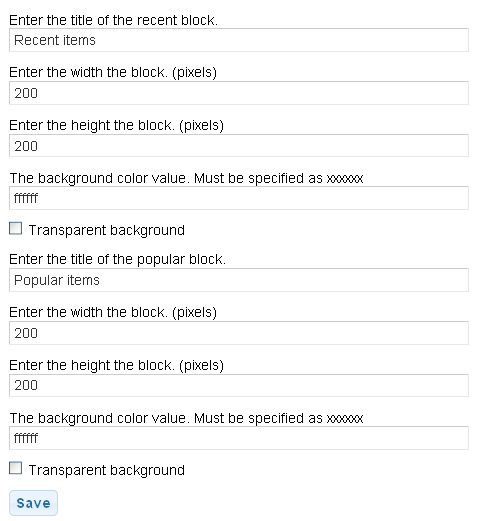Click the recent block background color field
The width and height of the screenshot is (502, 521).
click(x=239, y=198)
